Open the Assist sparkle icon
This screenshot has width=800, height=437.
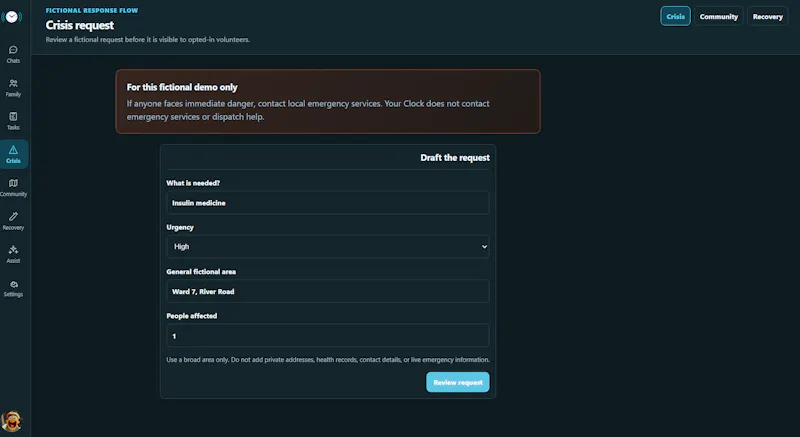point(13,254)
